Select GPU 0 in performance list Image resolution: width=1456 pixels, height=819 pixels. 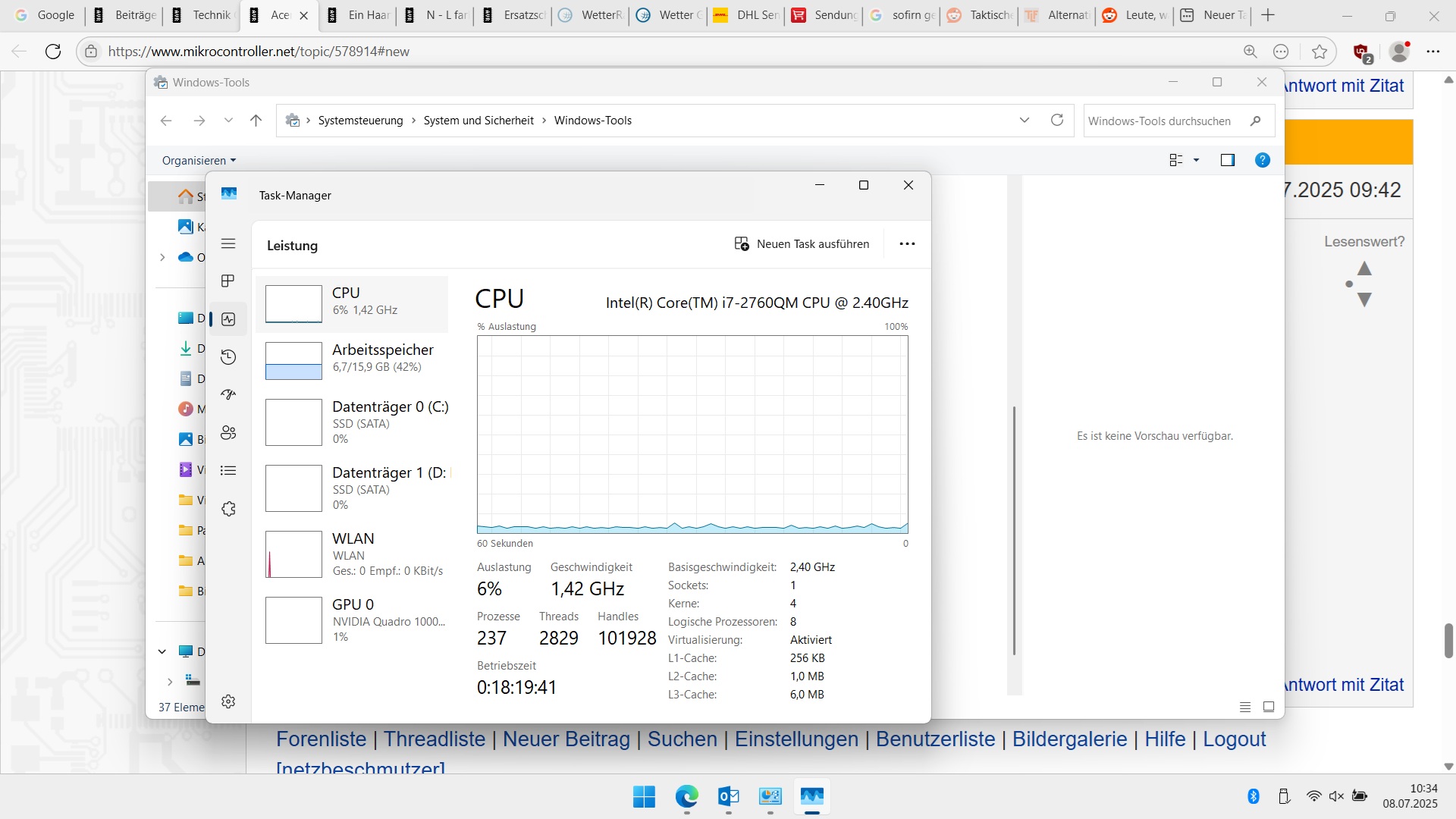pos(353,620)
